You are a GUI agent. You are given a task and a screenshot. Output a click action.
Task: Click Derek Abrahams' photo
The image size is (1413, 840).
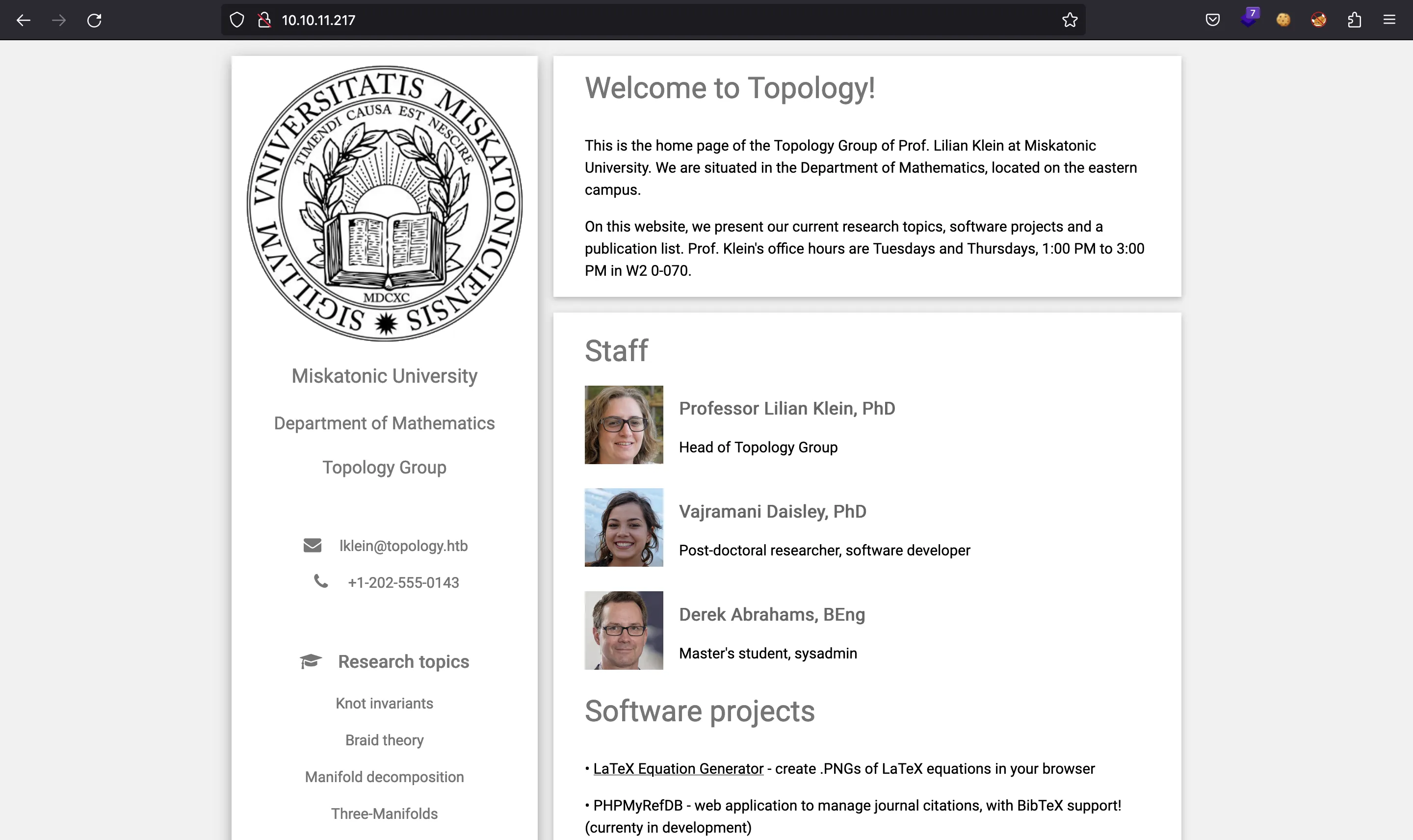point(624,630)
